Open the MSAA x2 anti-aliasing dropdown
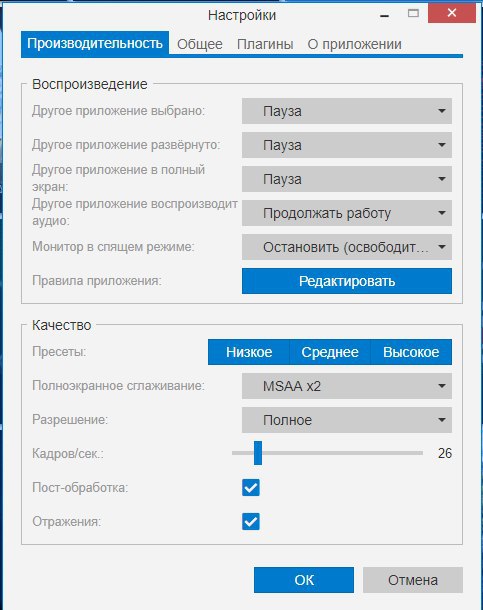483x610 pixels. [x=346, y=386]
